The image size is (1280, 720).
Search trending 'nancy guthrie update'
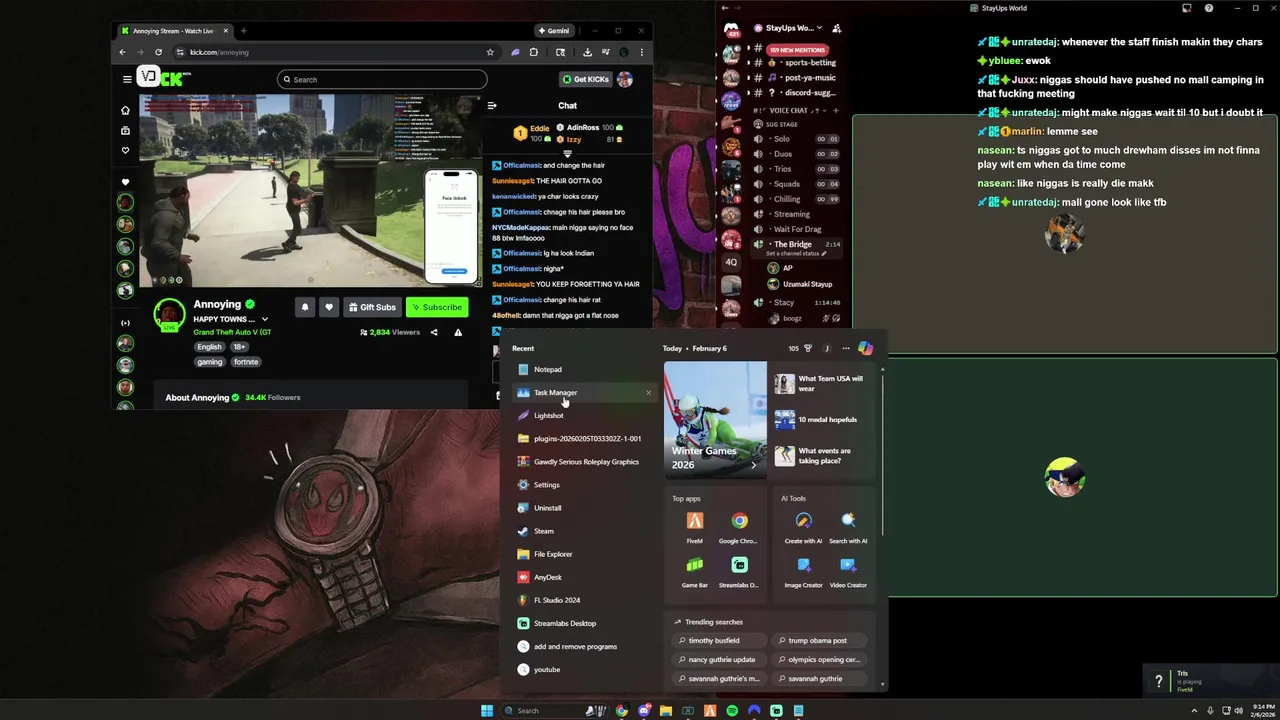coord(718,659)
